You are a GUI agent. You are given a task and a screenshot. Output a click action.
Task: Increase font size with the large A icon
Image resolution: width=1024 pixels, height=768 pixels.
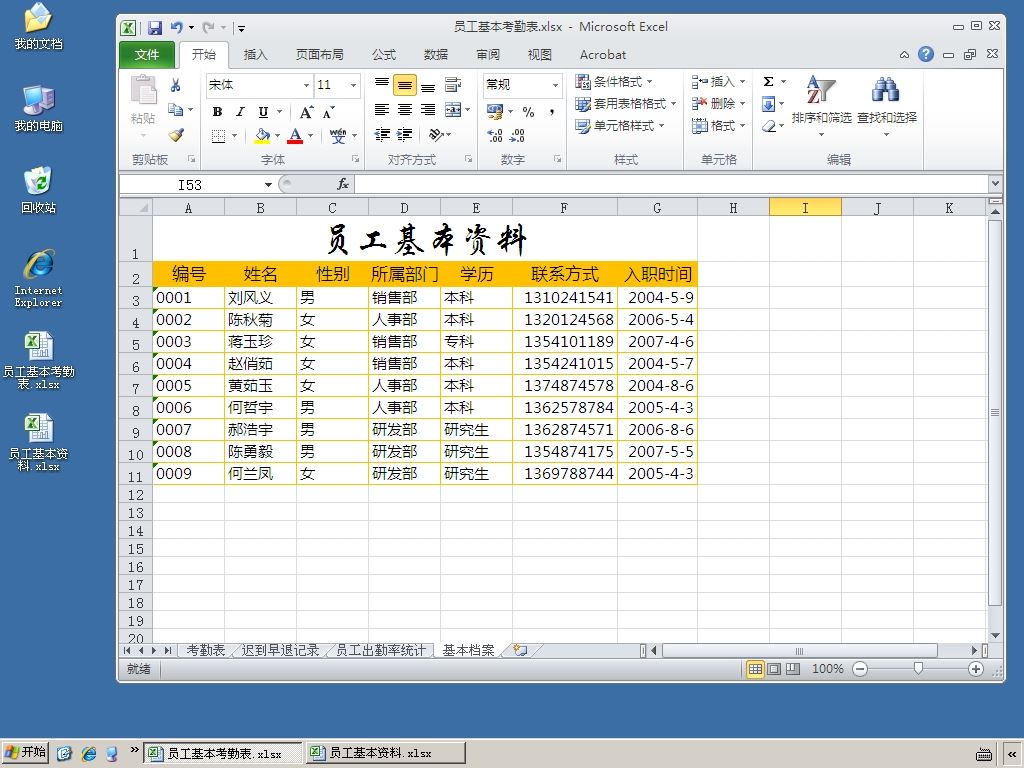[x=306, y=112]
